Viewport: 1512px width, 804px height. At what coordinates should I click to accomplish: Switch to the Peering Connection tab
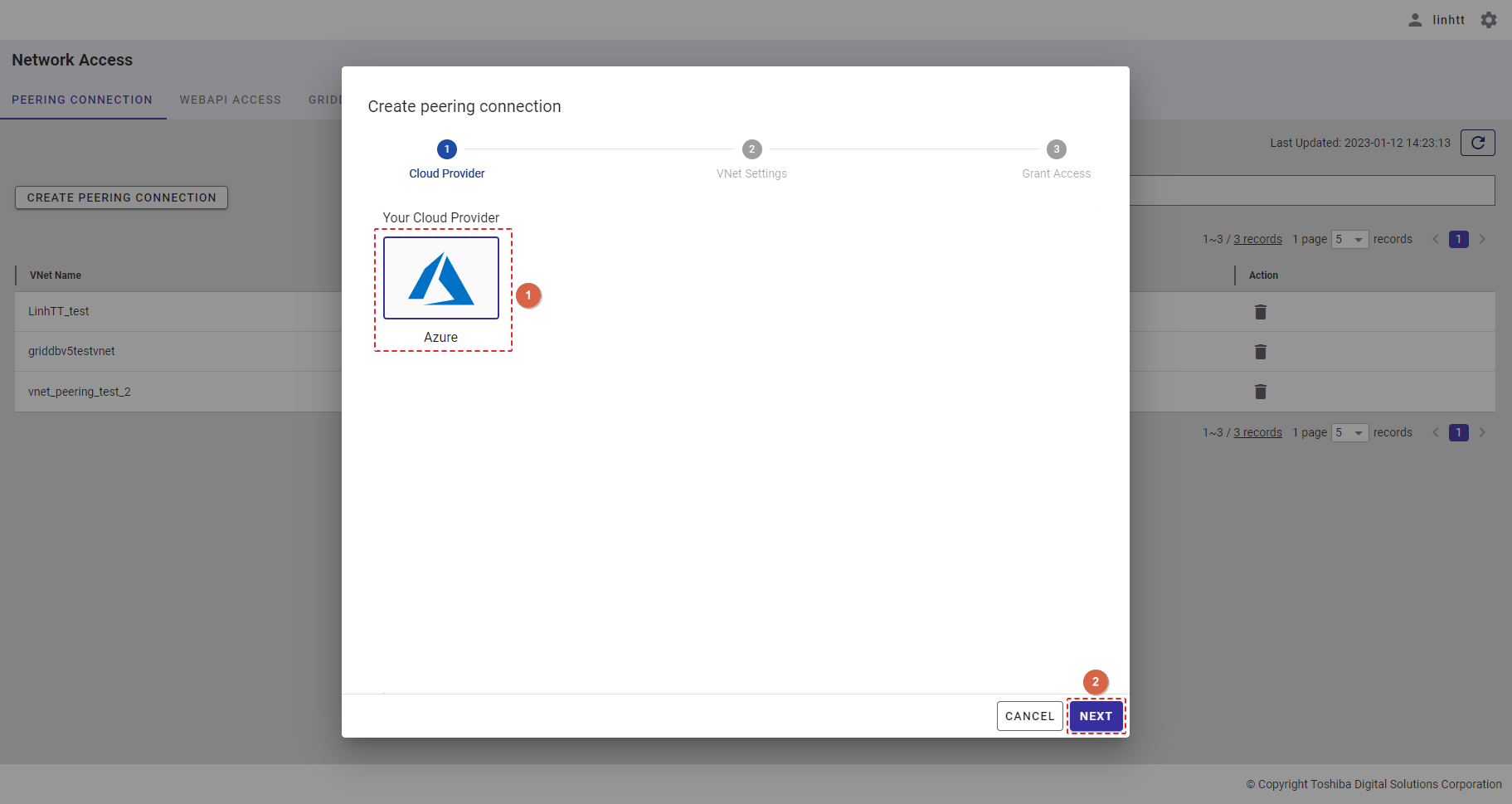[x=82, y=100]
